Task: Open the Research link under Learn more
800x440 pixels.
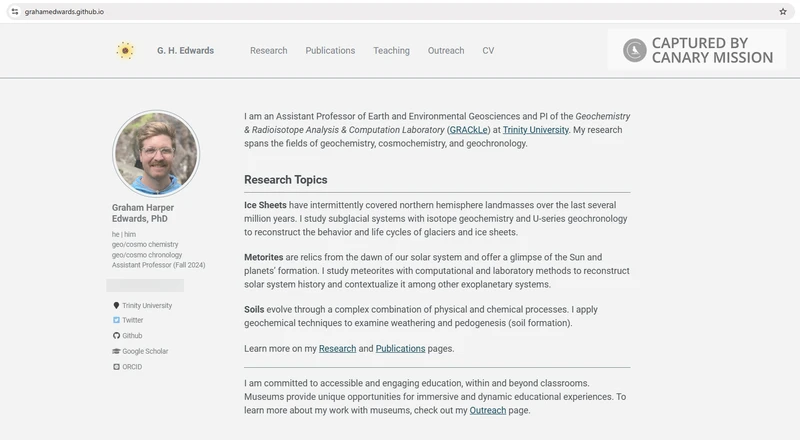Action: [337, 349]
